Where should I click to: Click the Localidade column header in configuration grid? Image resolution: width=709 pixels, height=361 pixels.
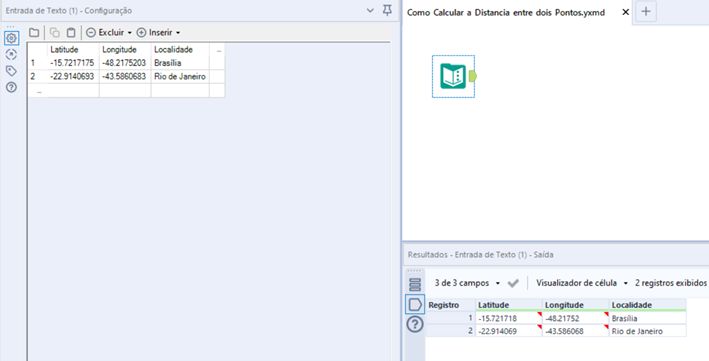(x=180, y=50)
